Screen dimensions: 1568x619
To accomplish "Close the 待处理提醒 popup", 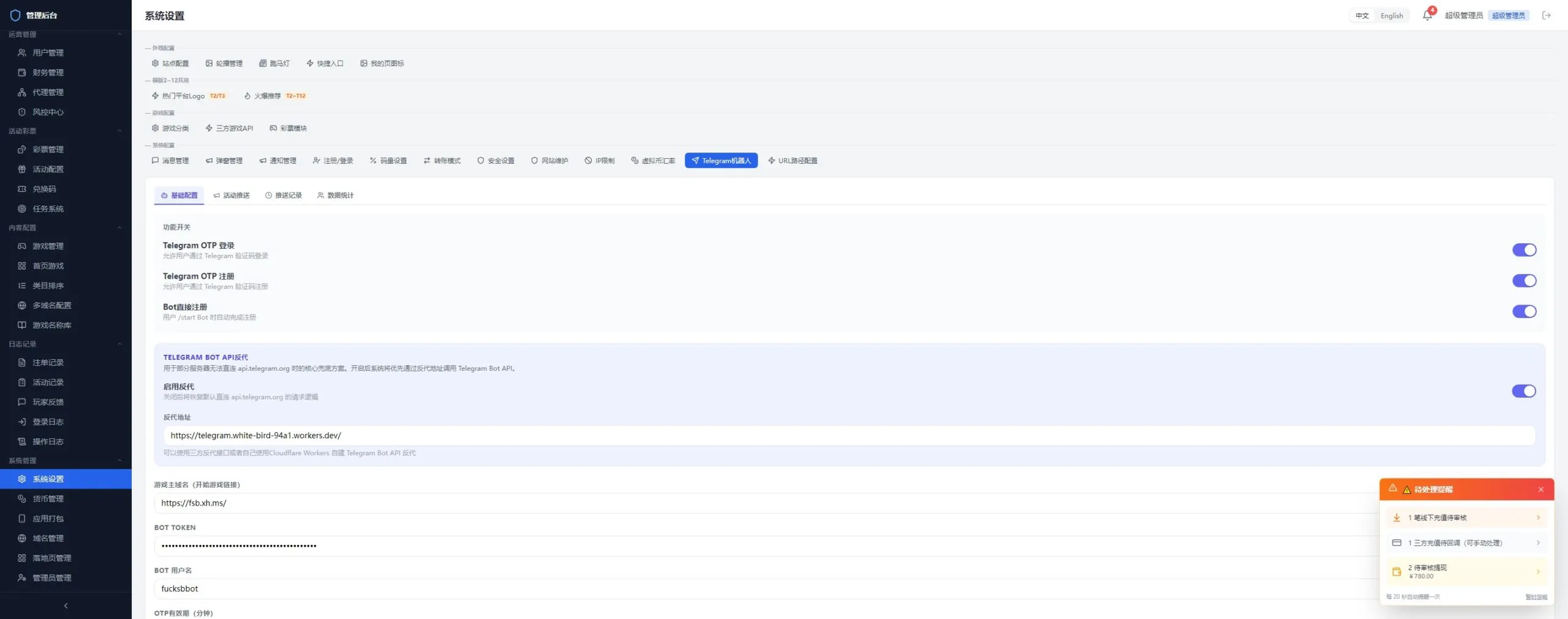I will click(1541, 490).
